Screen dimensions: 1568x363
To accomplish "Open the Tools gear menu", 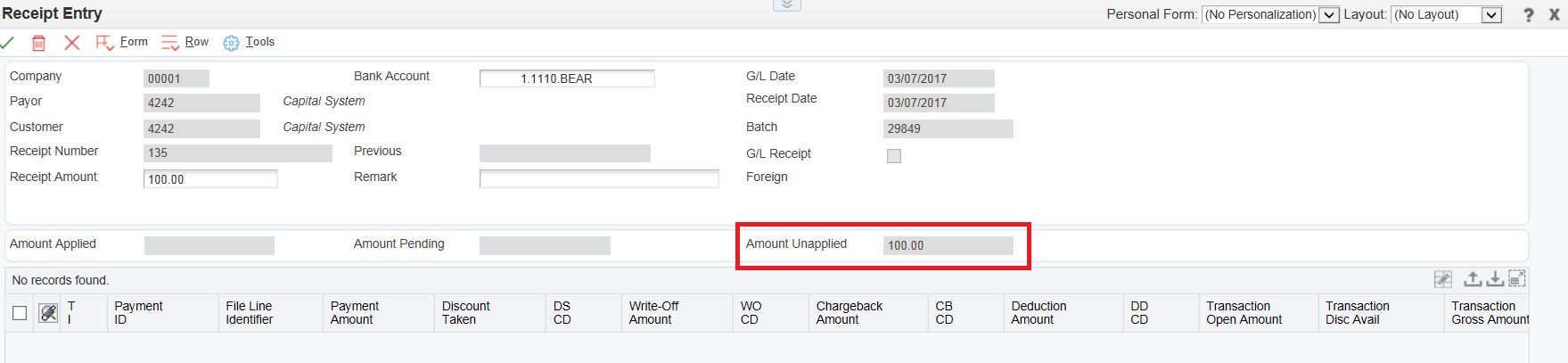I will [249, 42].
